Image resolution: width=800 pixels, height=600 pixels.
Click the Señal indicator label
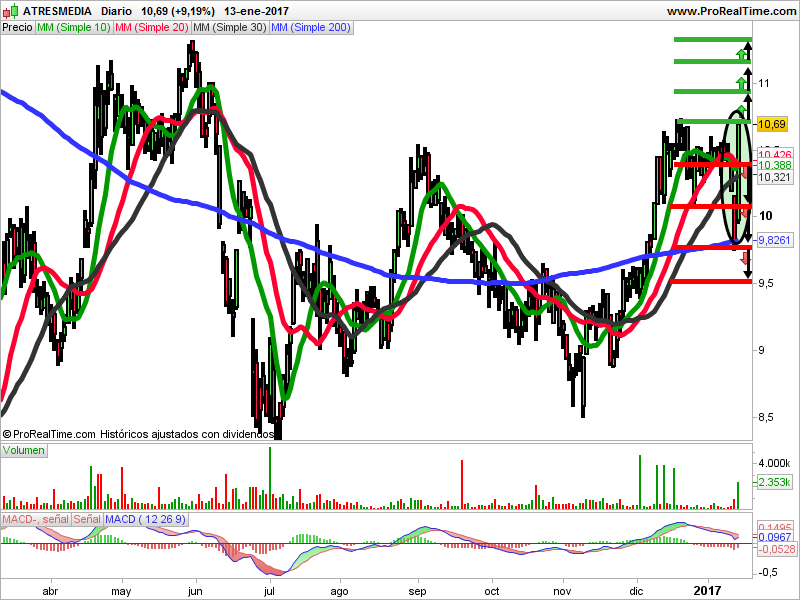pyautogui.click(x=87, y=519)
